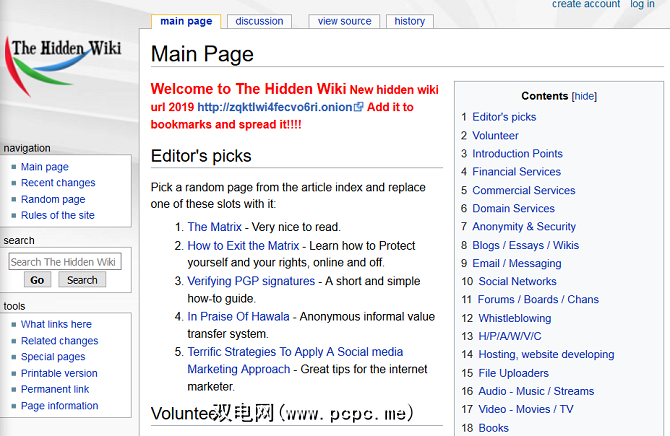Image resolution: width=670 pixels, height=436 pixels.
Task: Switch to the main page tab
Action: pyautogui.click(x=186, y=21)
